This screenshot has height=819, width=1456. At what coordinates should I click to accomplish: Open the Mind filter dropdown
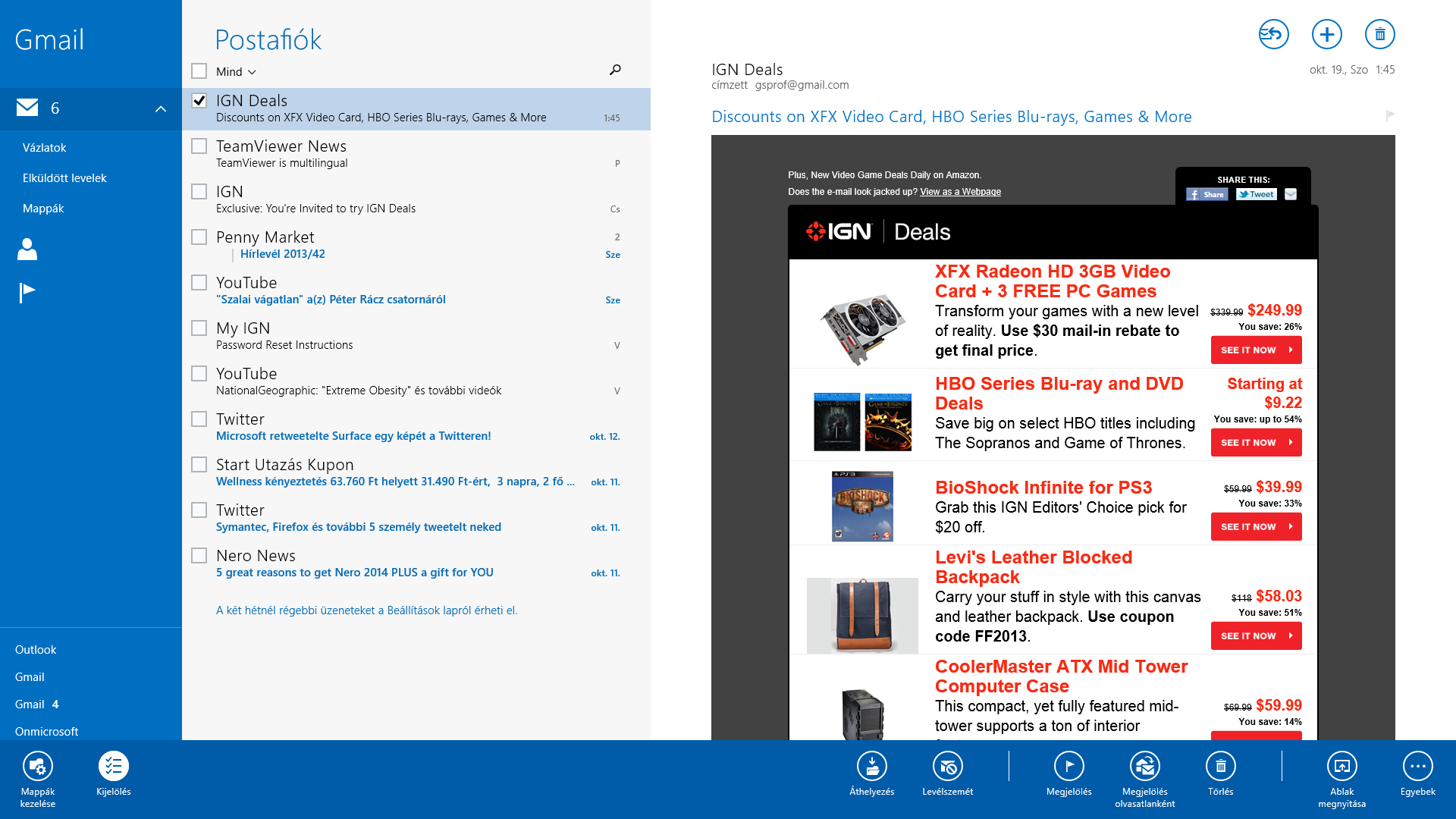236,71
